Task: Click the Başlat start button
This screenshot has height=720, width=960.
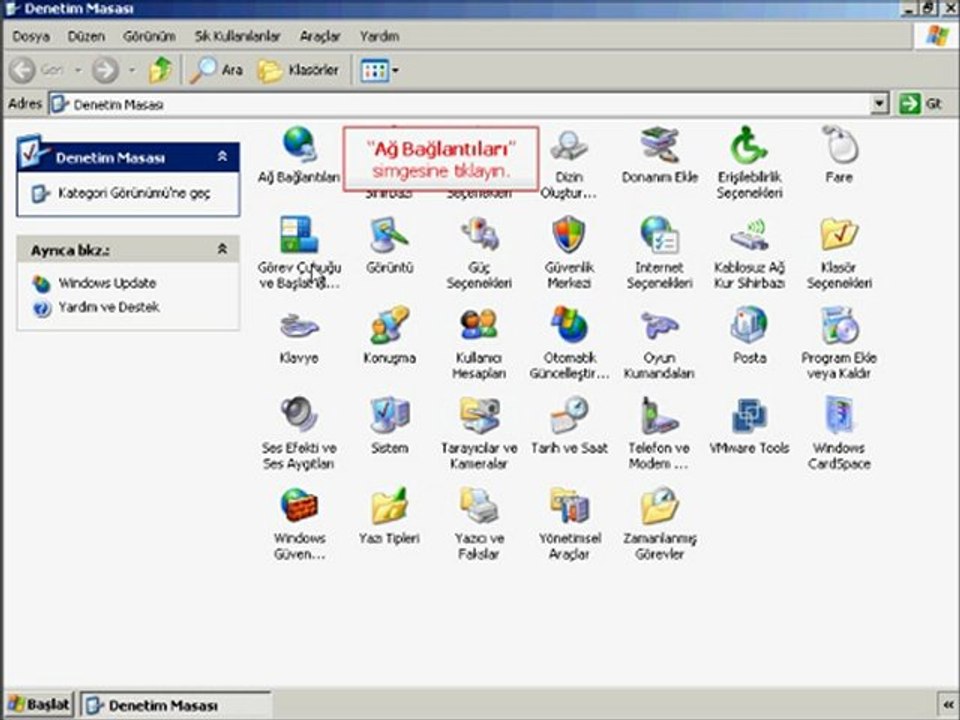Action: pyautogui.click(x=39, y=705)
